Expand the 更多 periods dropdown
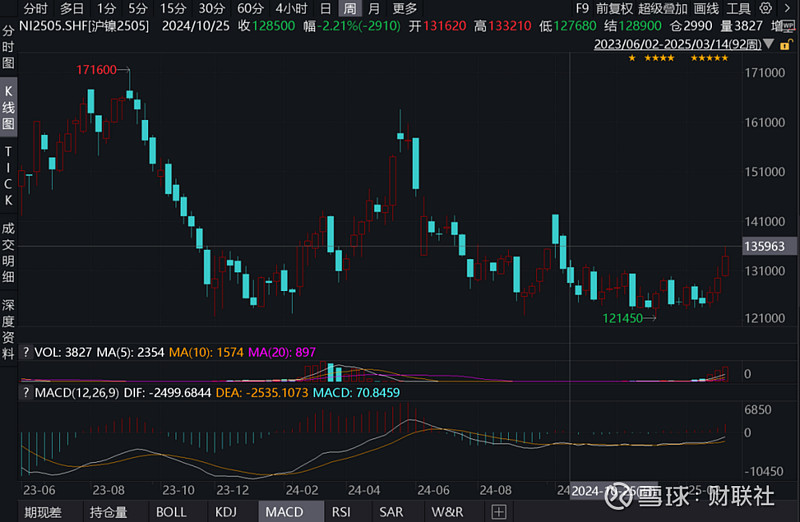The height and width of the screenshot is (522, 800). (x=405, y=8)
